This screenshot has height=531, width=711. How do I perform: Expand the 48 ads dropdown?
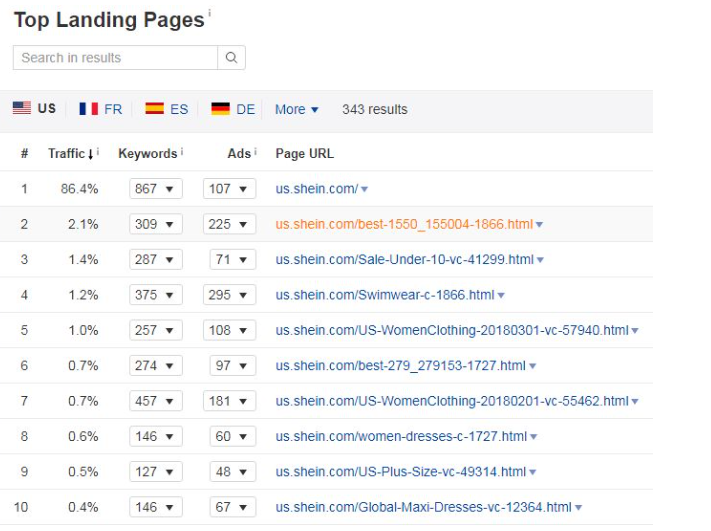tap(233, 472)
